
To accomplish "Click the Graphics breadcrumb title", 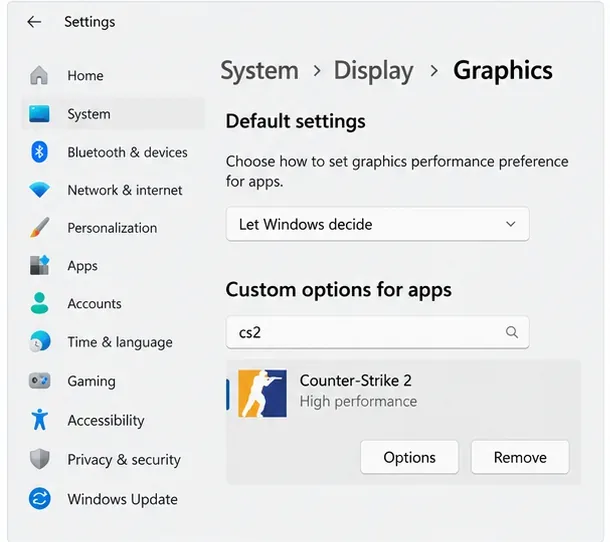I will click(503, 71).
